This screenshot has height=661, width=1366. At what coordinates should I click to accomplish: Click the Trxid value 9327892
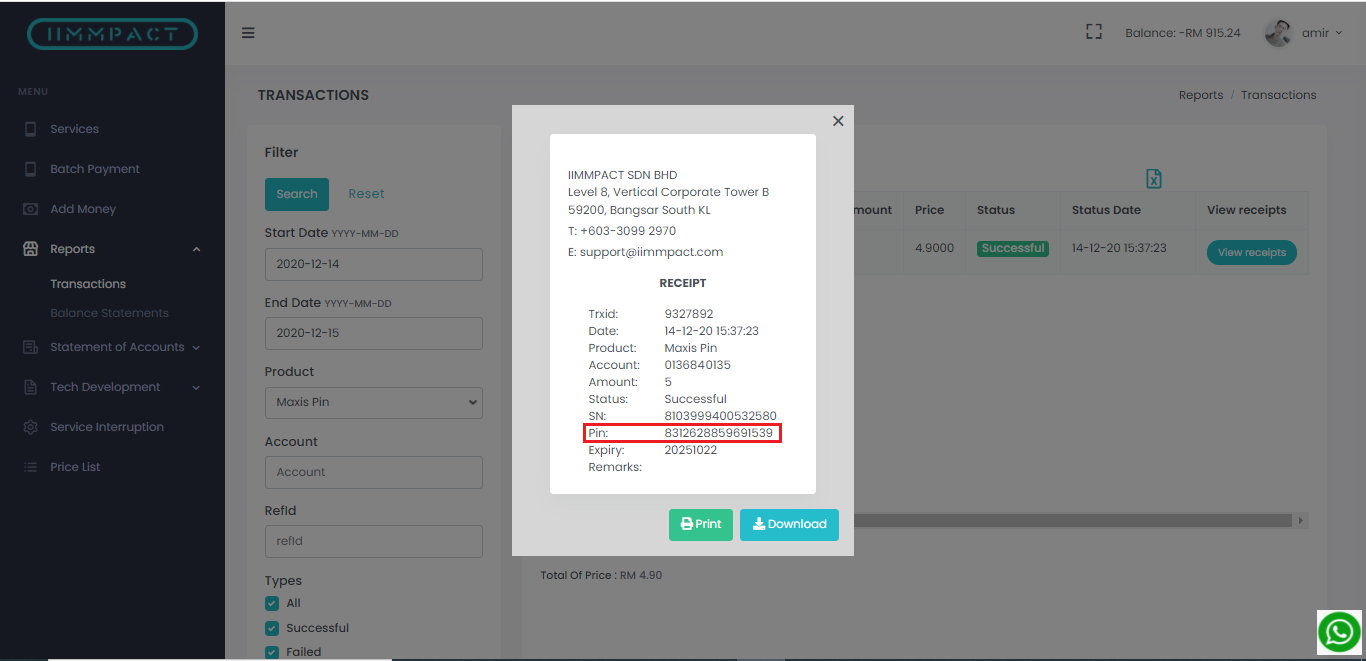pos(689,314)
